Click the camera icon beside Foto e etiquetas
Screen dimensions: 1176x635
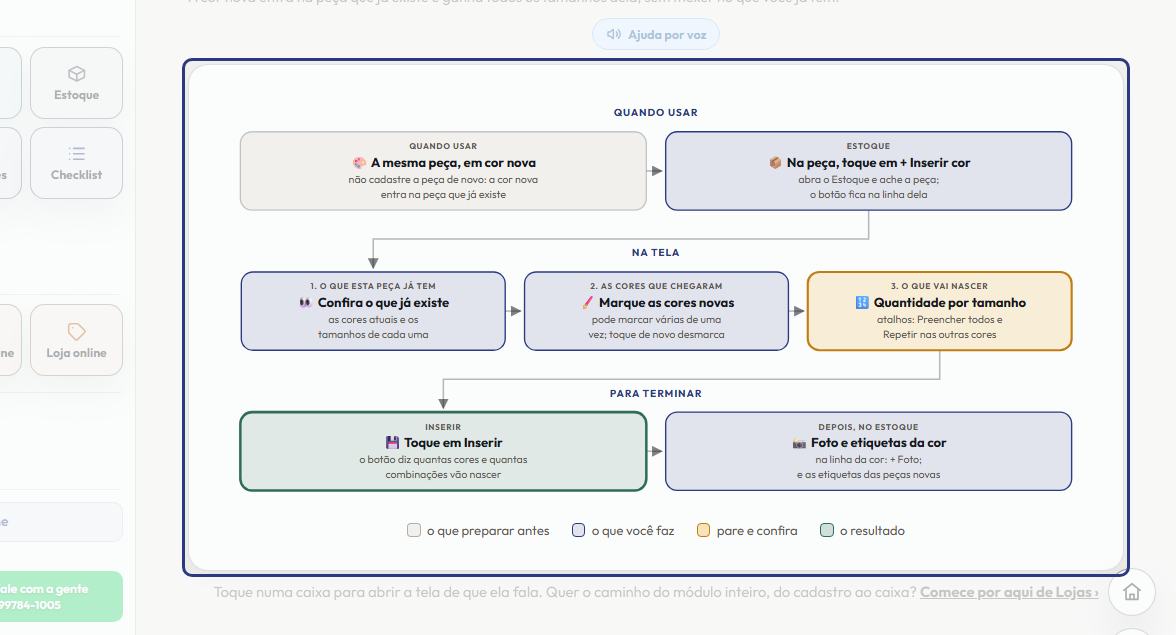click(799, 443)
